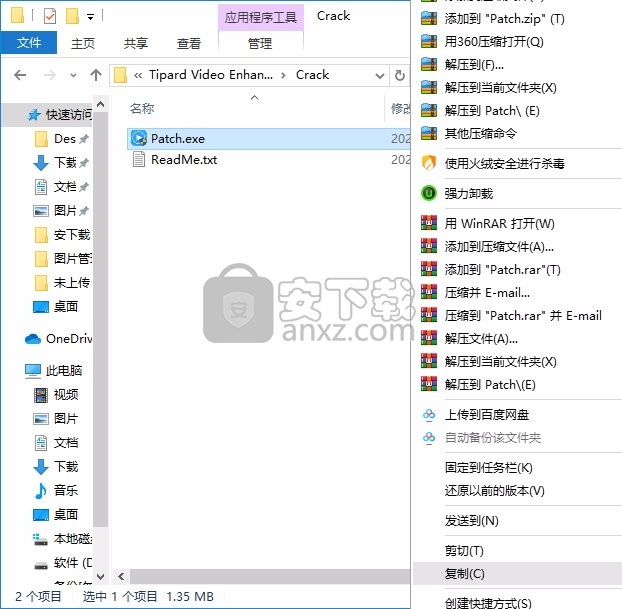Click the Forward navigation arrow
Image resolution: width=622 pixels, height=609 pixels.
[50, 75]
